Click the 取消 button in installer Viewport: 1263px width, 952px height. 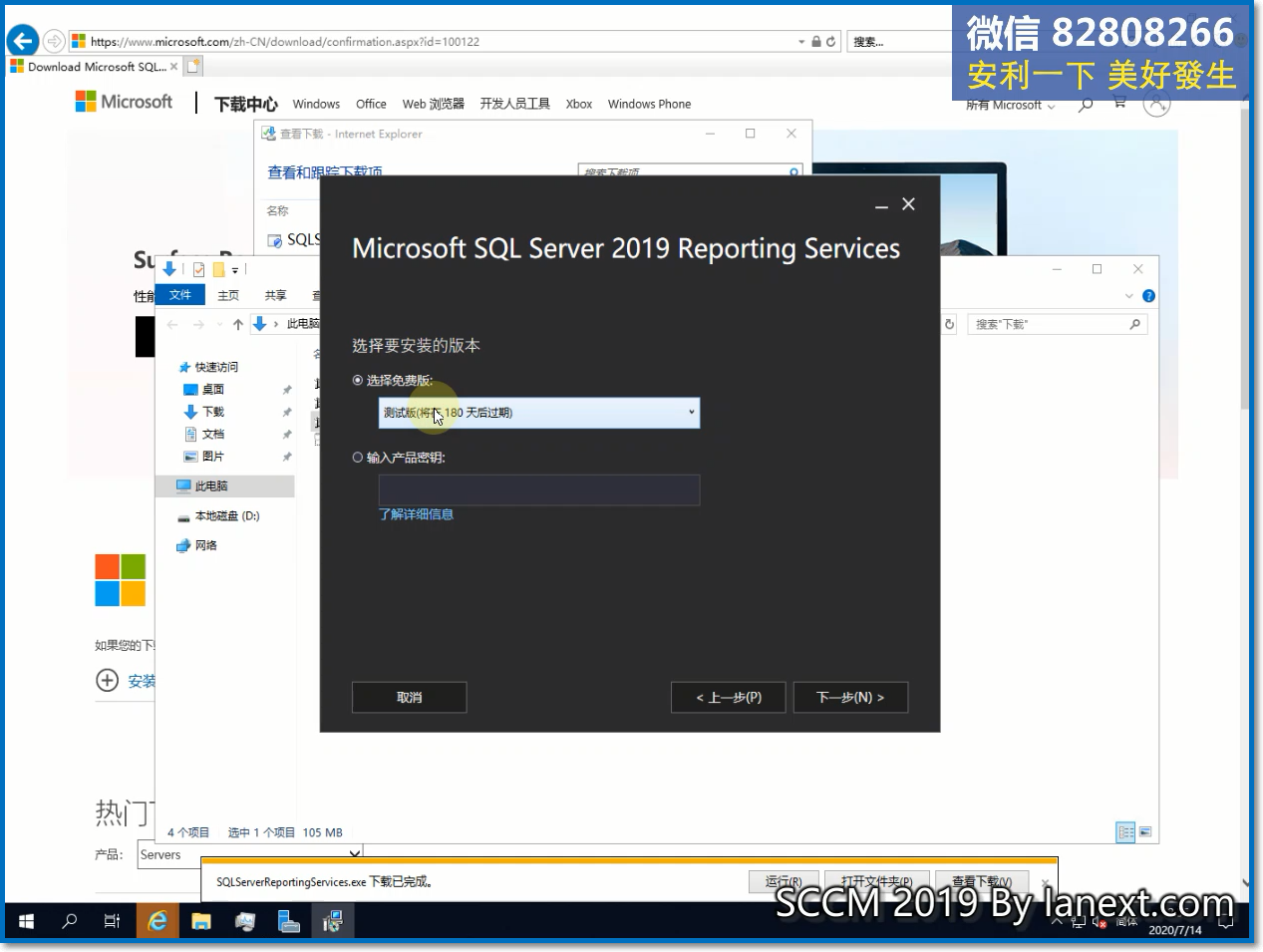tap(409, 697)
